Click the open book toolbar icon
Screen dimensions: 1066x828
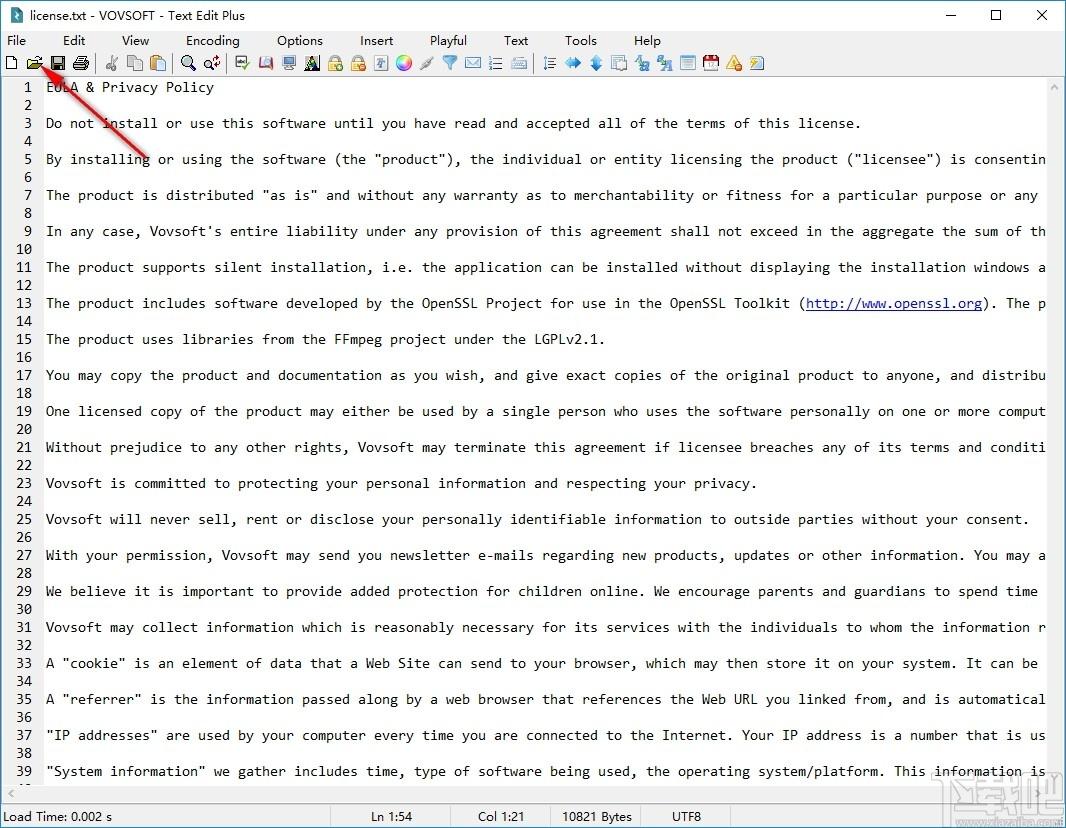(x=266, y=63)
